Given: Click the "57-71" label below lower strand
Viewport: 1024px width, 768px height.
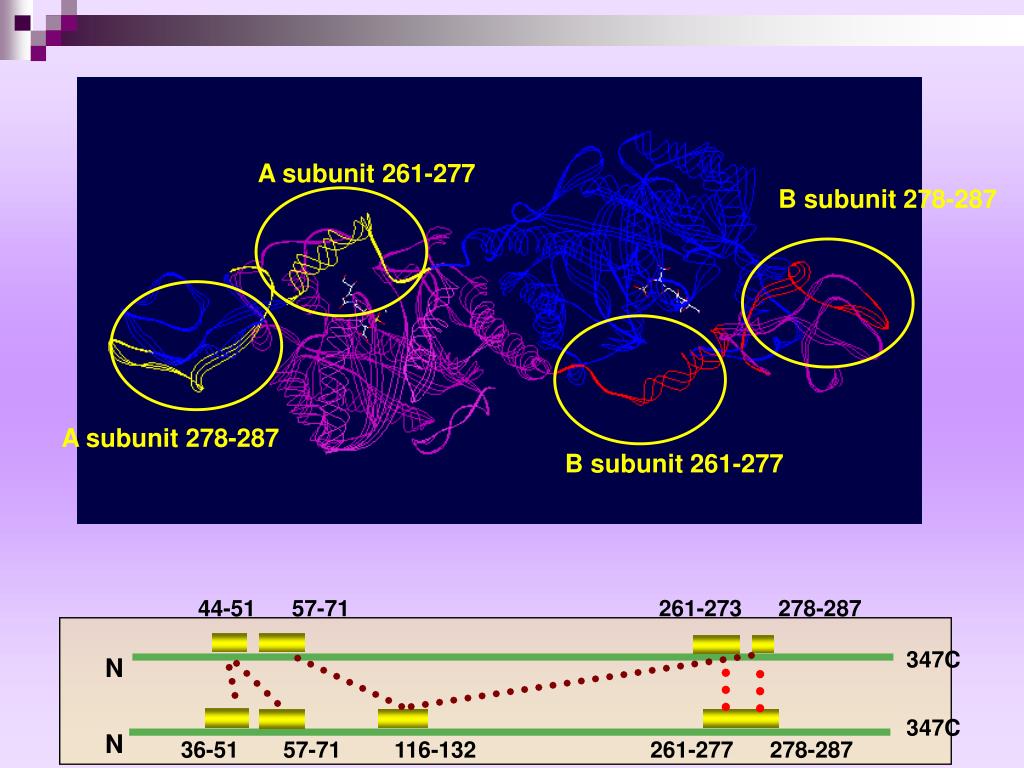Looking at the screenshot, I should tap(312, 750).
